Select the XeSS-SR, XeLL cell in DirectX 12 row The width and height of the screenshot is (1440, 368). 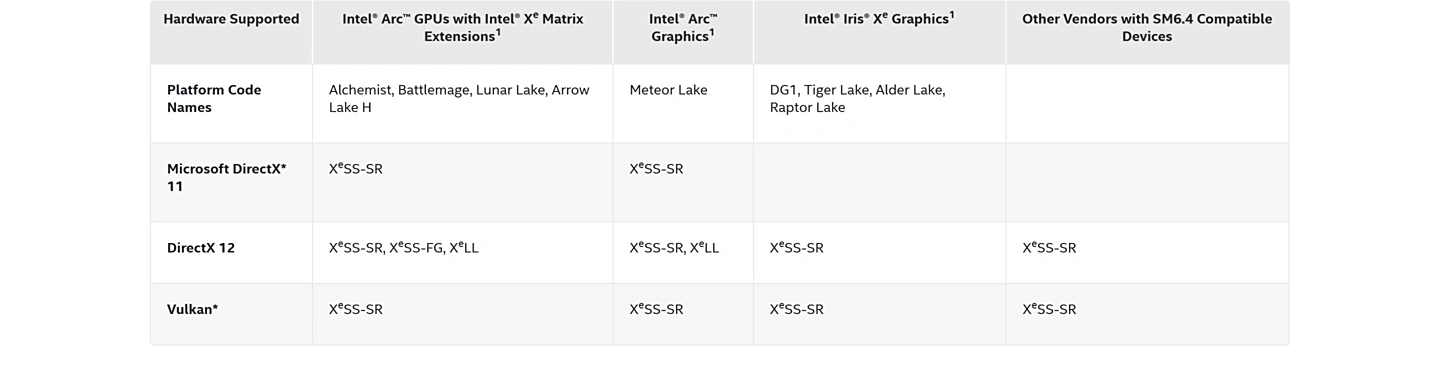tap(675, 247)
